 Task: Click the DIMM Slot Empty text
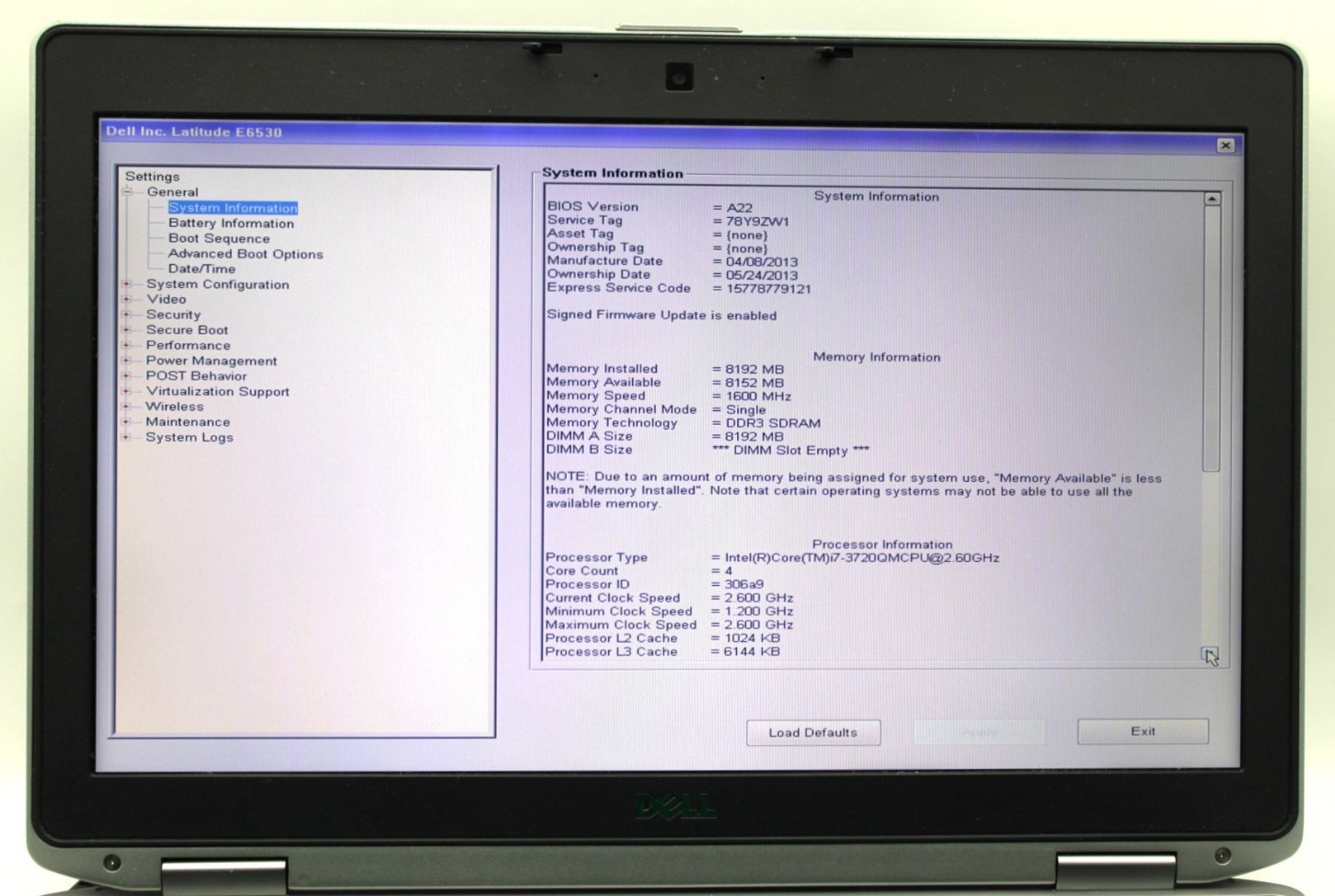[791, 450]
